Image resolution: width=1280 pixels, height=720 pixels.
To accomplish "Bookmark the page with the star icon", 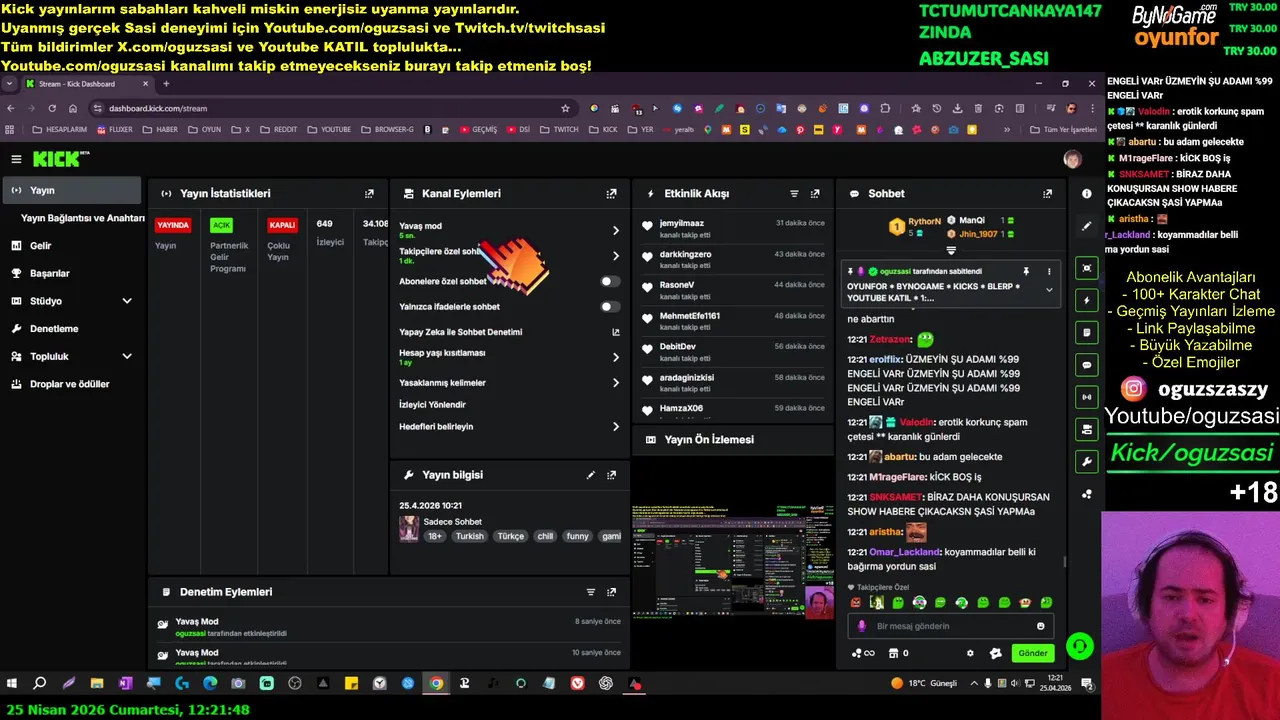I will pos(565,108).
